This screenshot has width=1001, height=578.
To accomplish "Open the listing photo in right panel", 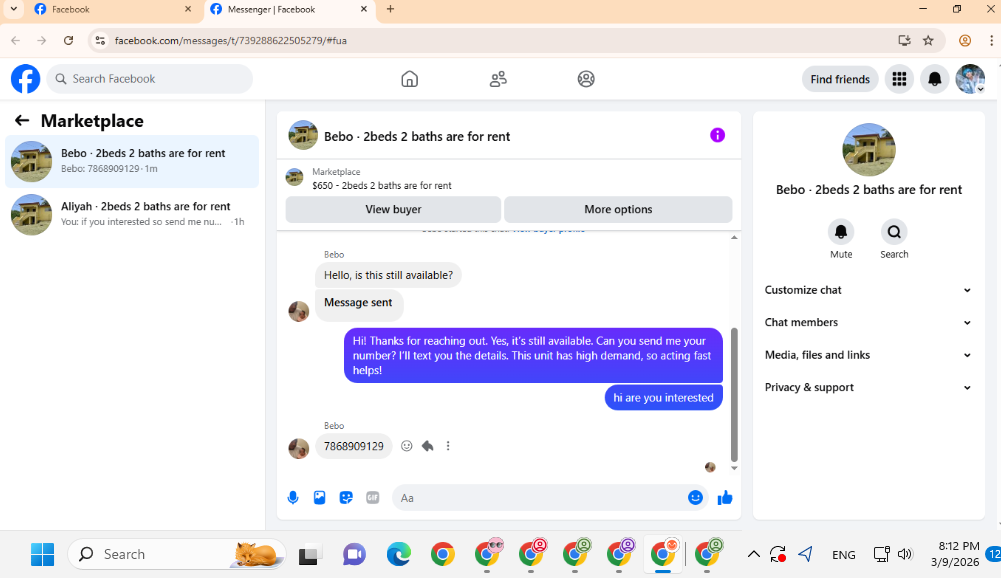I will tap(868, 150).
